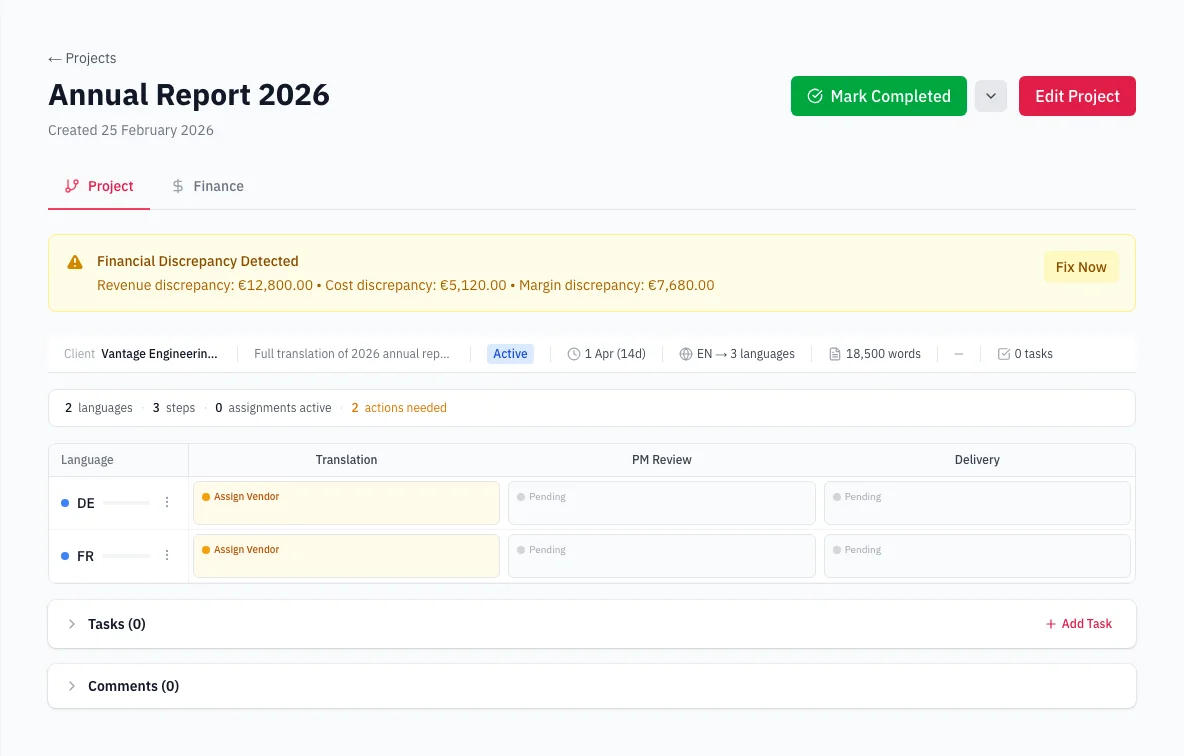Image resolution: width=1184 pixels, height=756 pixels.
Task: Open the kebab menu for the FR language row
Action: tap(167, 555)
